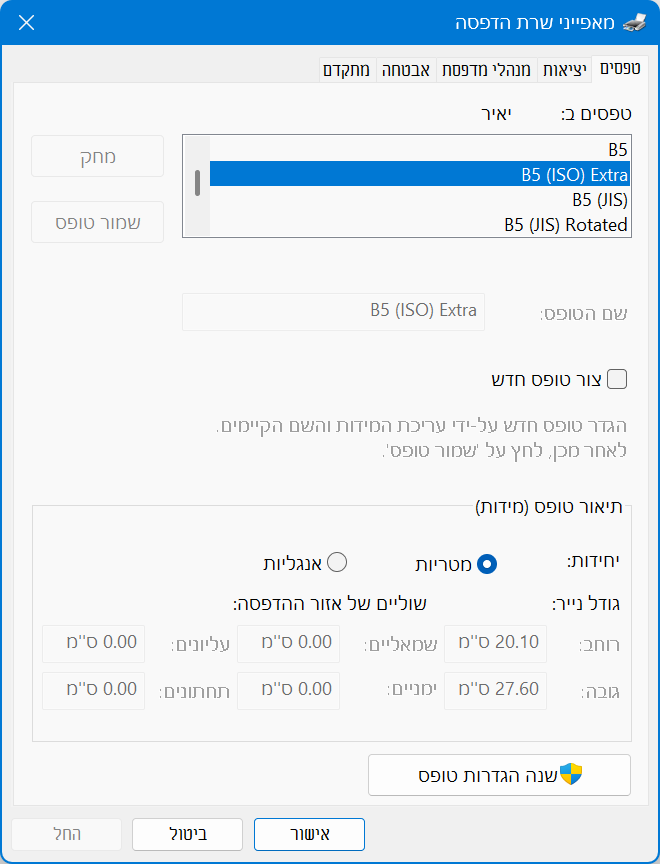This screenshot has height=864, width=660.
Task: Click the 'שנה הגדרות טופס' button
Action: click(x=499, y=775)
